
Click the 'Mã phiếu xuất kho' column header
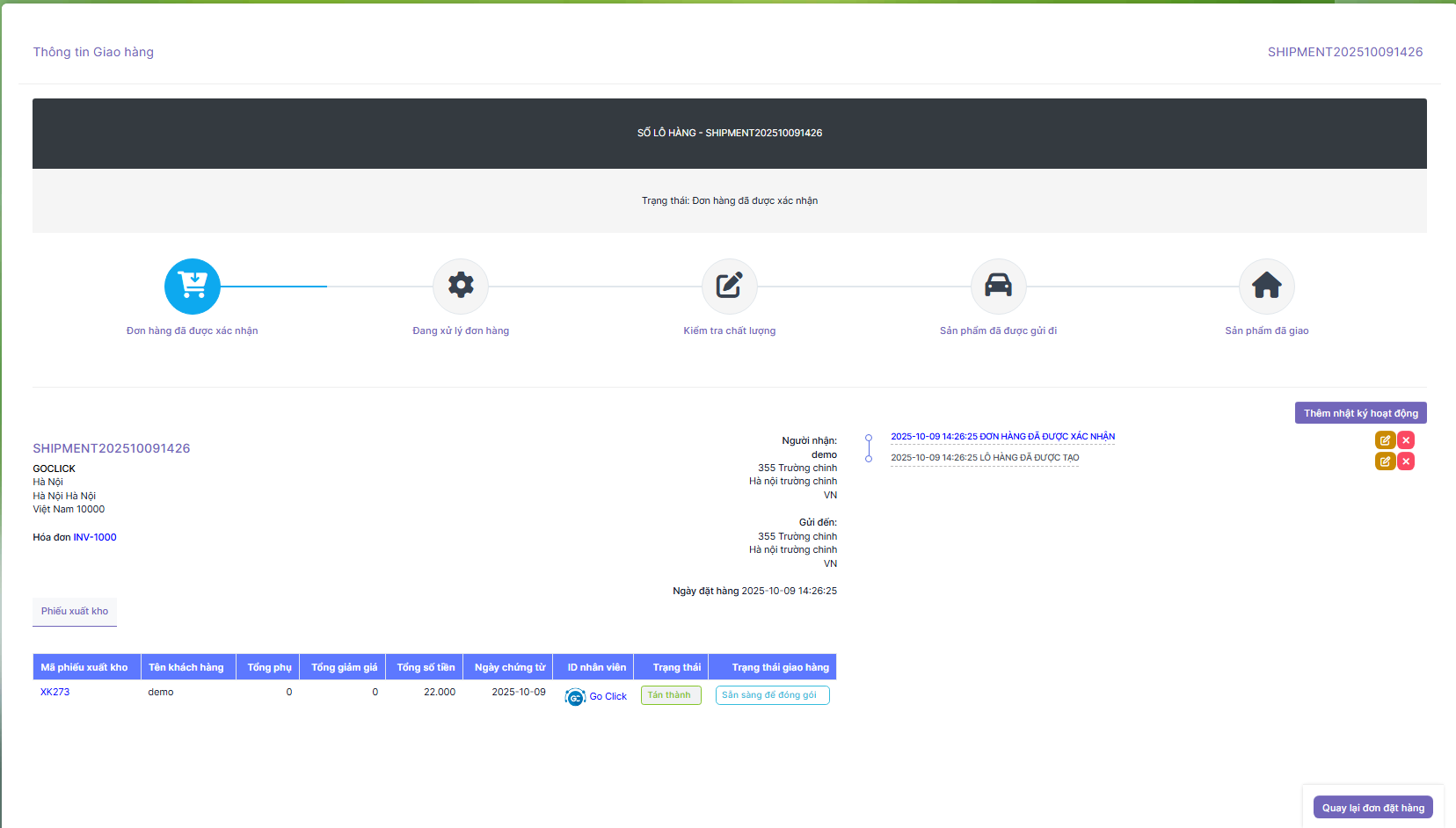(84, 667)
